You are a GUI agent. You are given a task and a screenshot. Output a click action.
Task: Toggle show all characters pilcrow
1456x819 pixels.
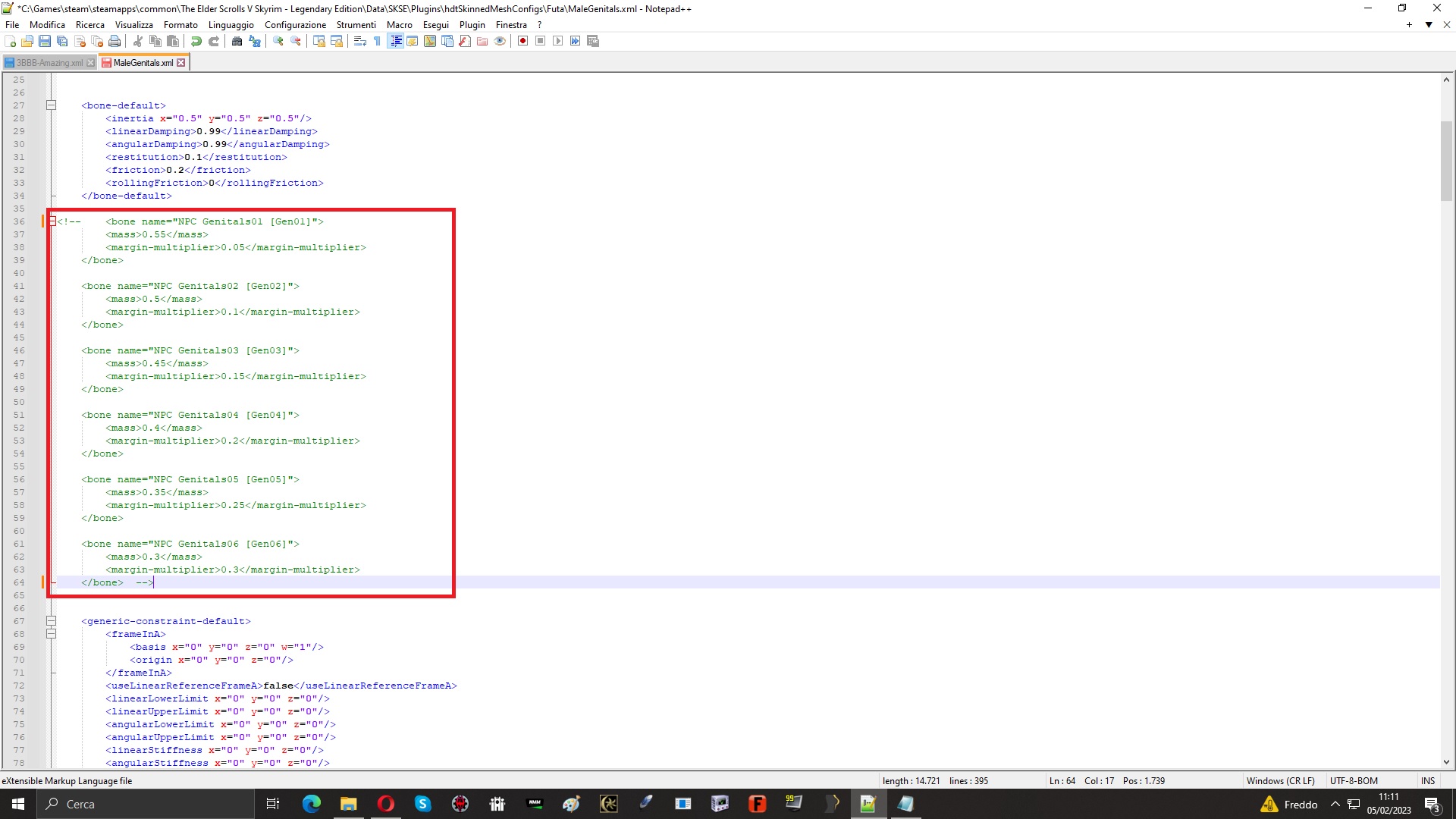pos(378,41)
